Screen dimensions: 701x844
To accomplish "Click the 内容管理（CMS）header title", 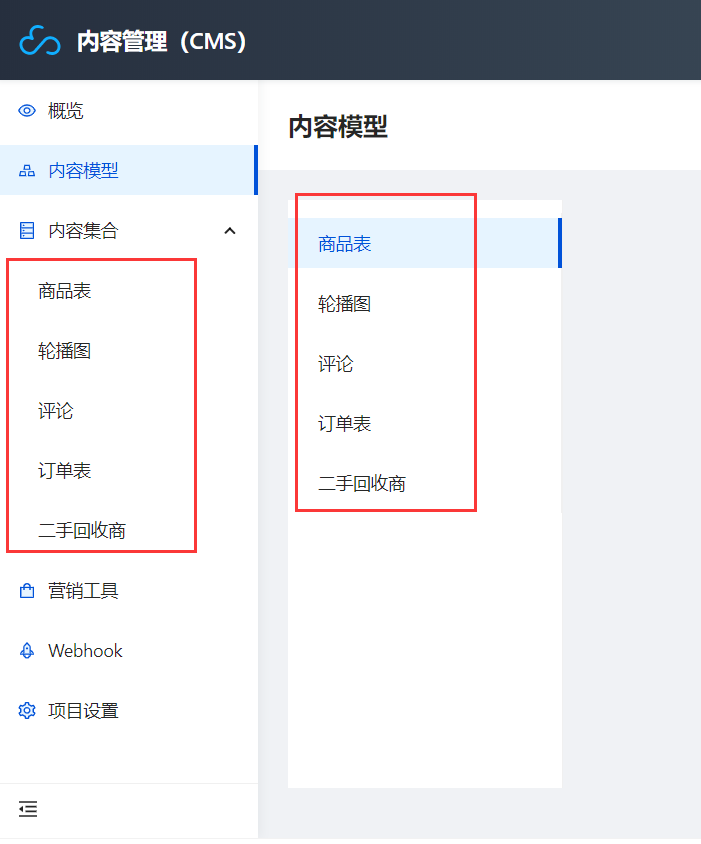I will 162,41.
